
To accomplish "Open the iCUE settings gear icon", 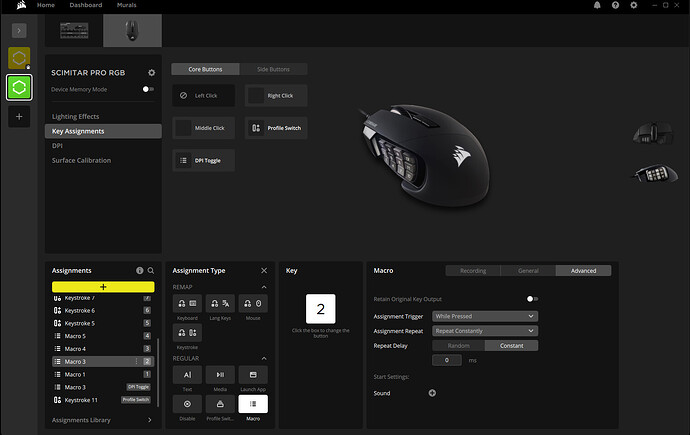I will (x=634, y=5).
